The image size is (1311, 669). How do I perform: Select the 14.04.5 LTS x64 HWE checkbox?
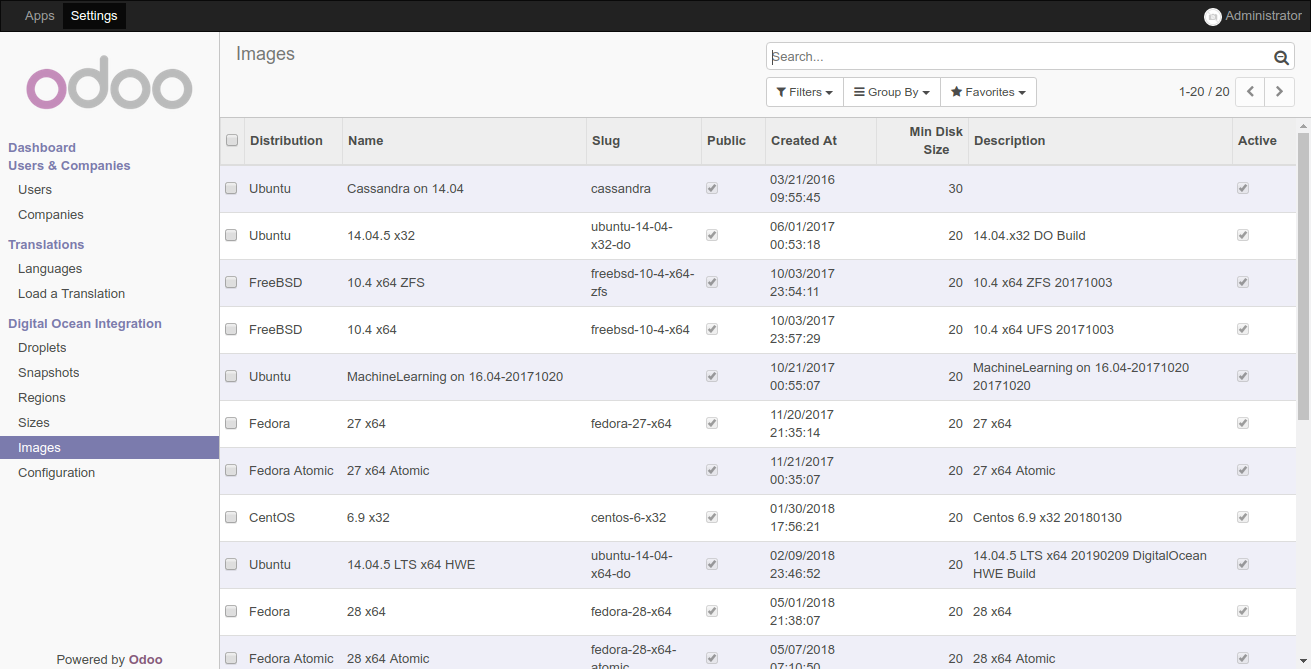[x=231, y=564]
